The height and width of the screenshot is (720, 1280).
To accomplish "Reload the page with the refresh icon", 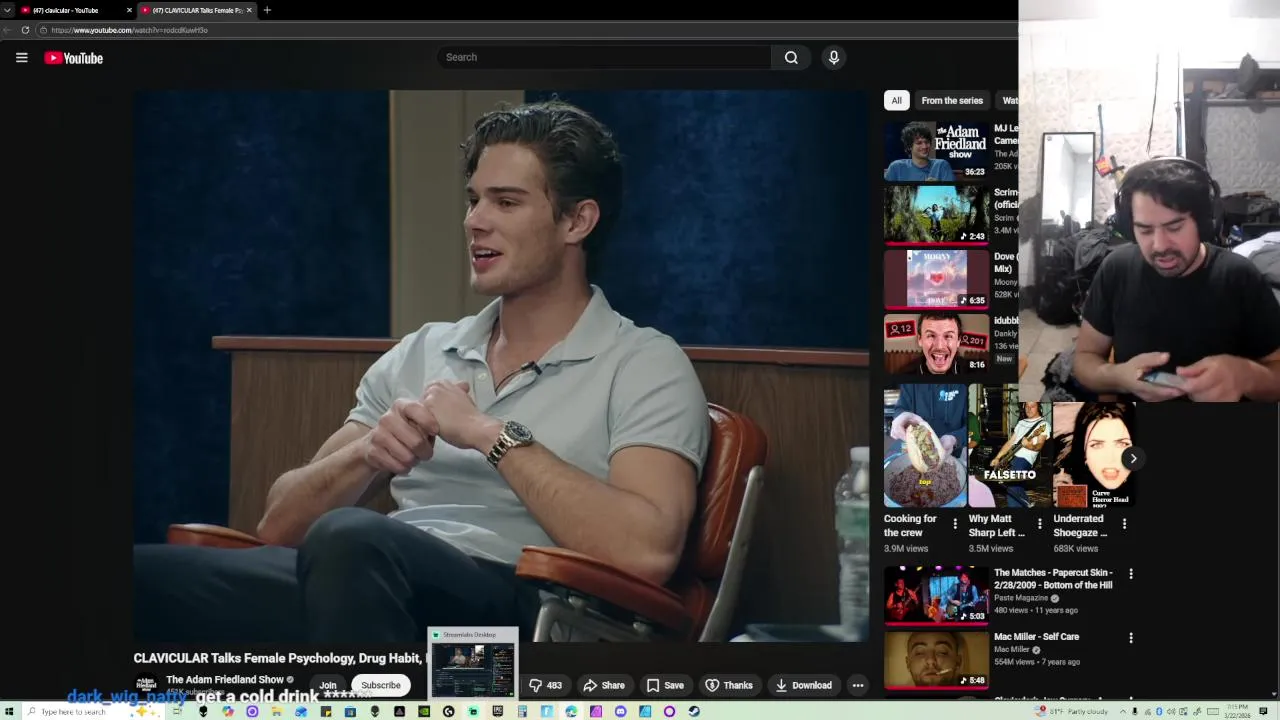I will tap(25, 30).
